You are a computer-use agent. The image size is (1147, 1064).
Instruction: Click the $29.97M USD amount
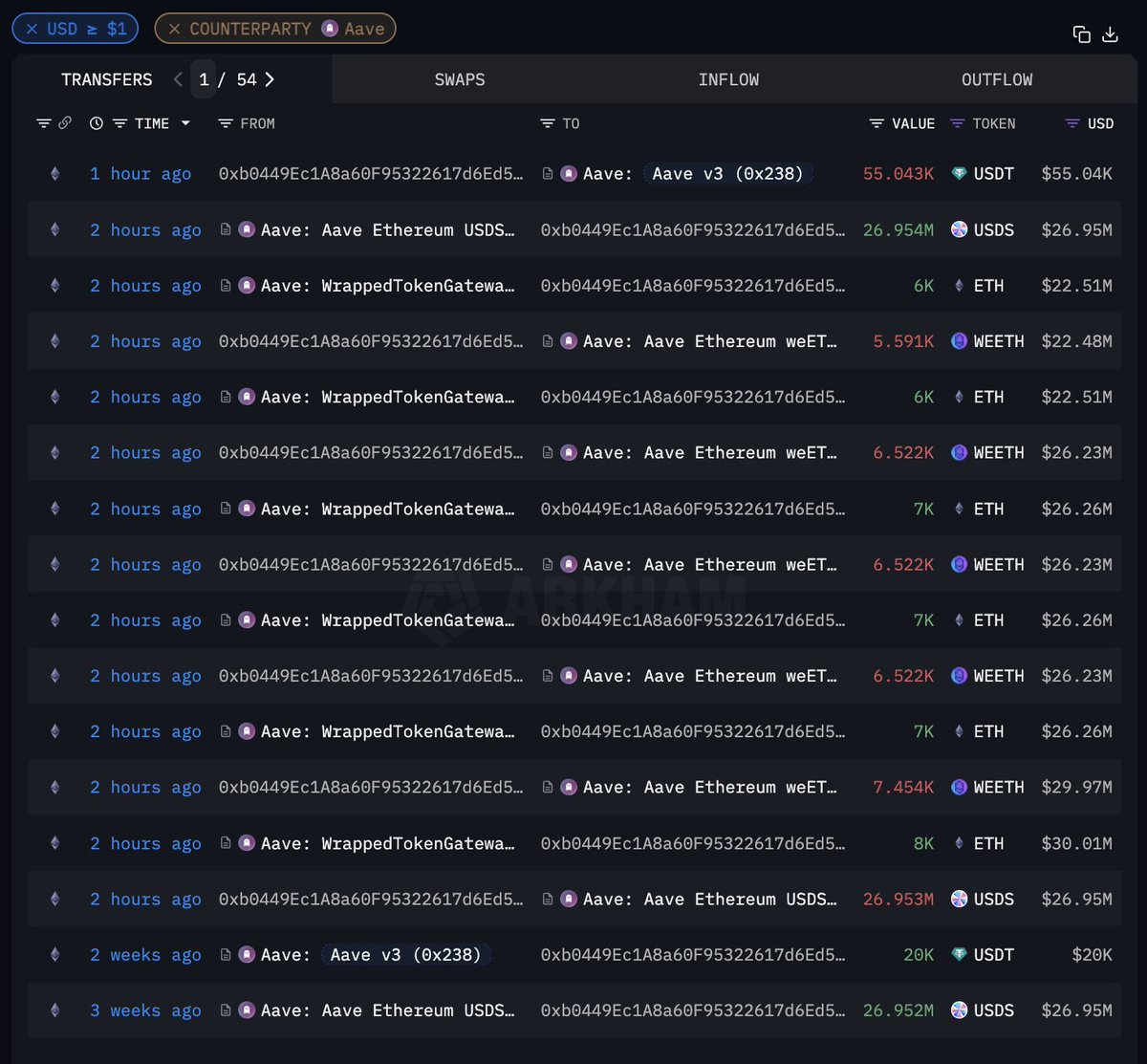tap(1077, 788)
